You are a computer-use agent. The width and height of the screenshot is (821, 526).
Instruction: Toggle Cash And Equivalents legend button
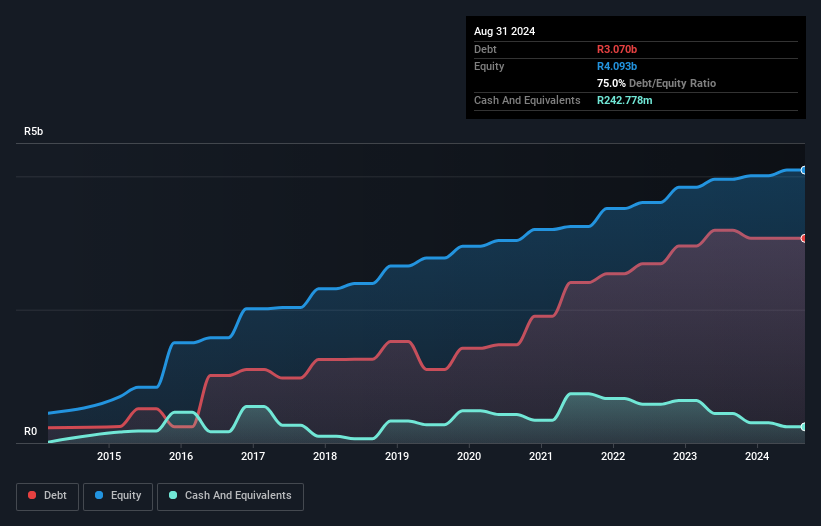pos(230,496)
